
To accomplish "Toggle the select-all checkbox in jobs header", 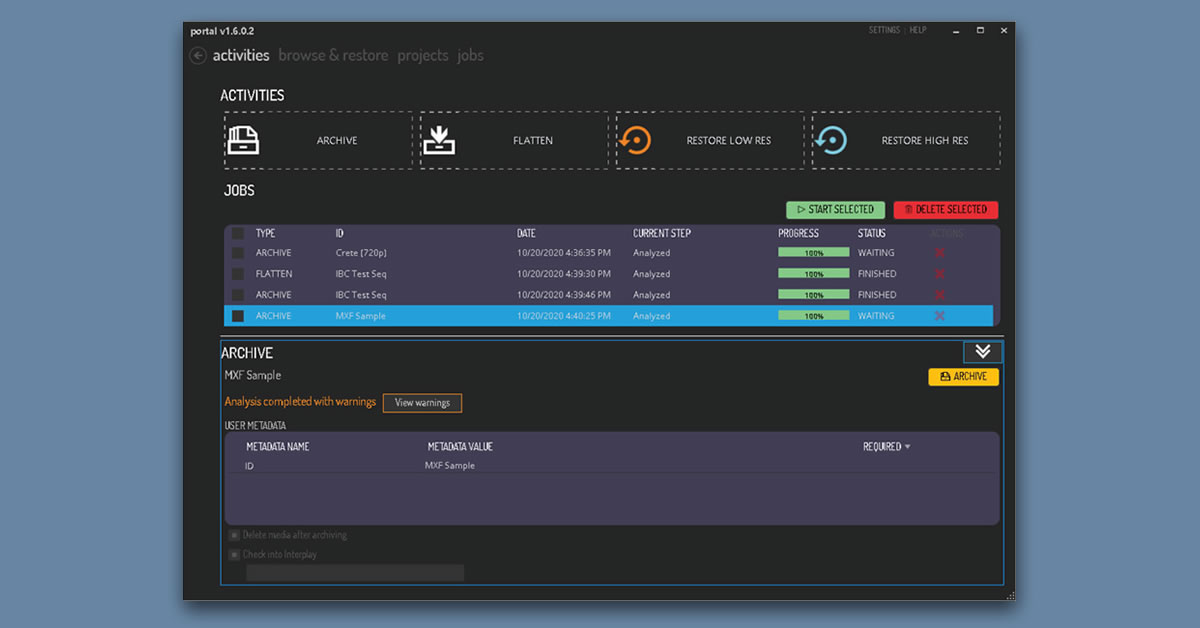I will pos(238,233).
